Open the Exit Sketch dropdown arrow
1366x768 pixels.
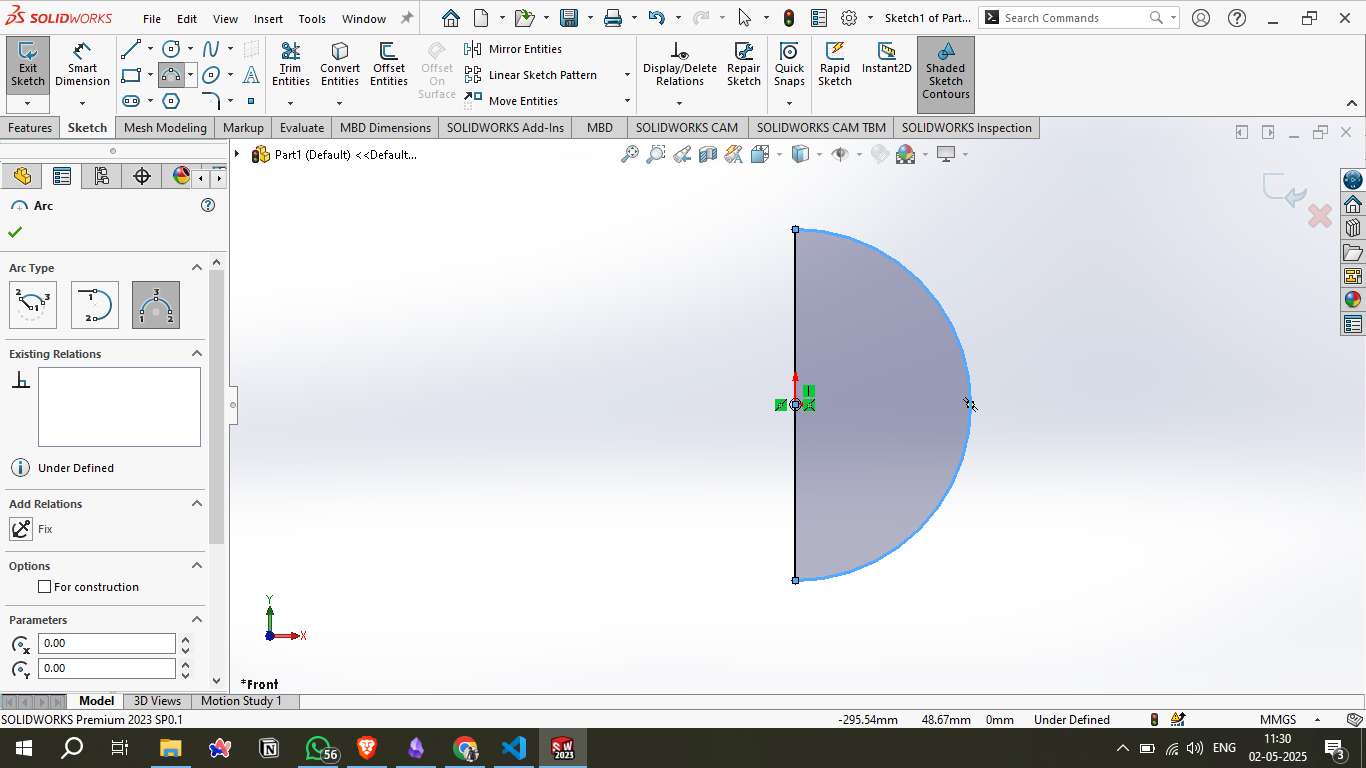27,103
